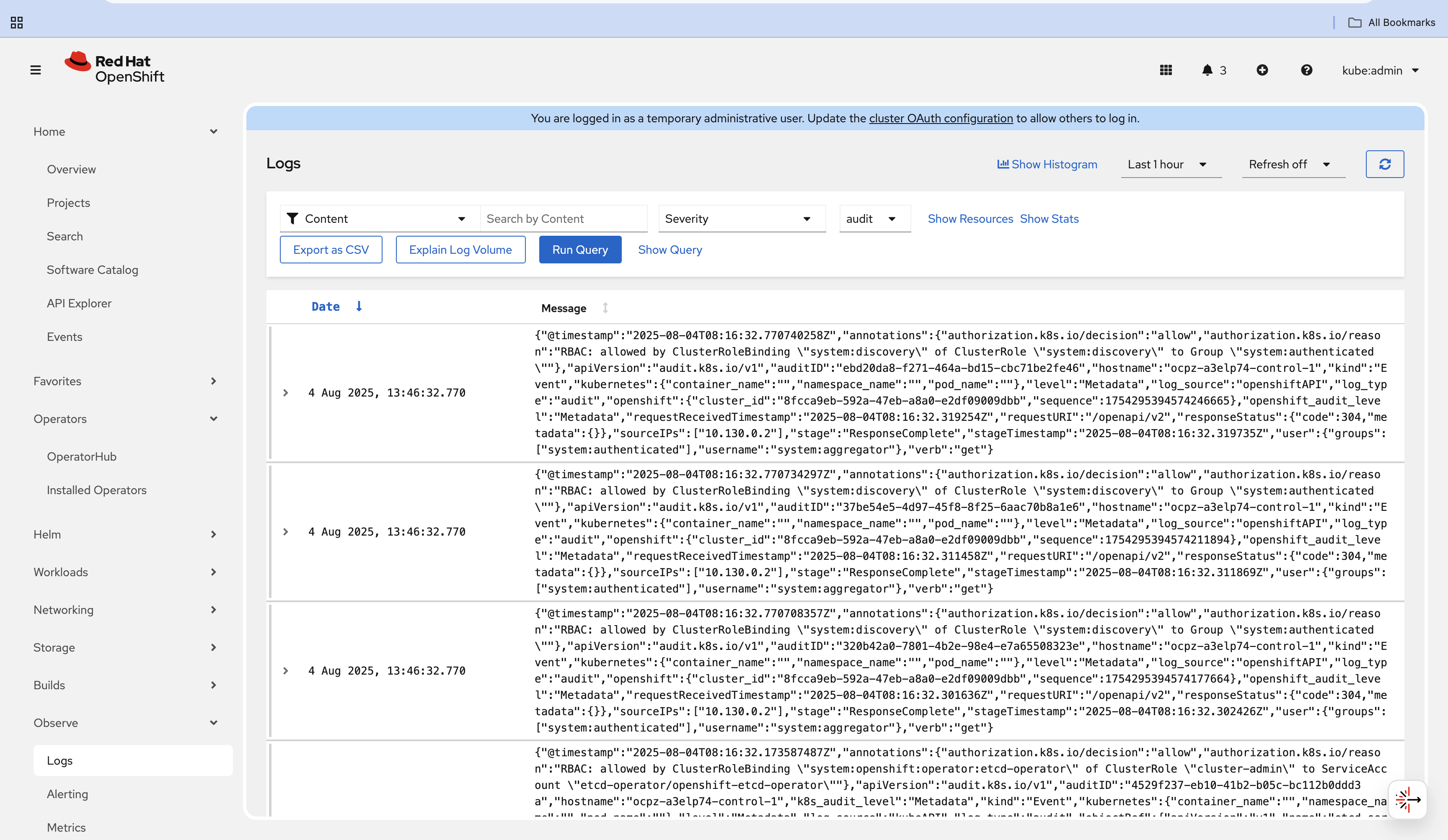Open the cluster OAuth configuration link

point(941,118)
